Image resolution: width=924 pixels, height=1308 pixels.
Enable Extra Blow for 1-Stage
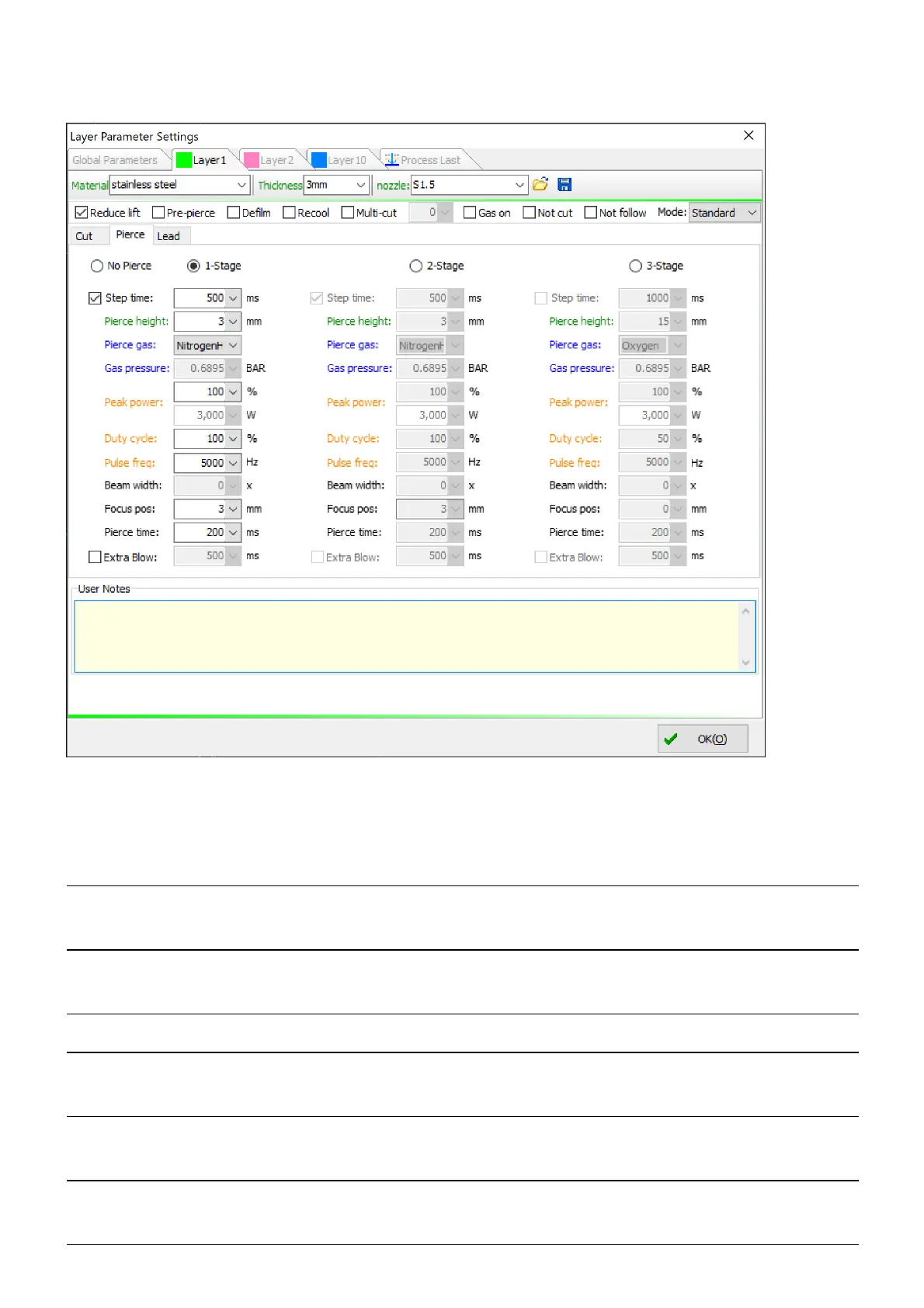click(x=96, y=557)
